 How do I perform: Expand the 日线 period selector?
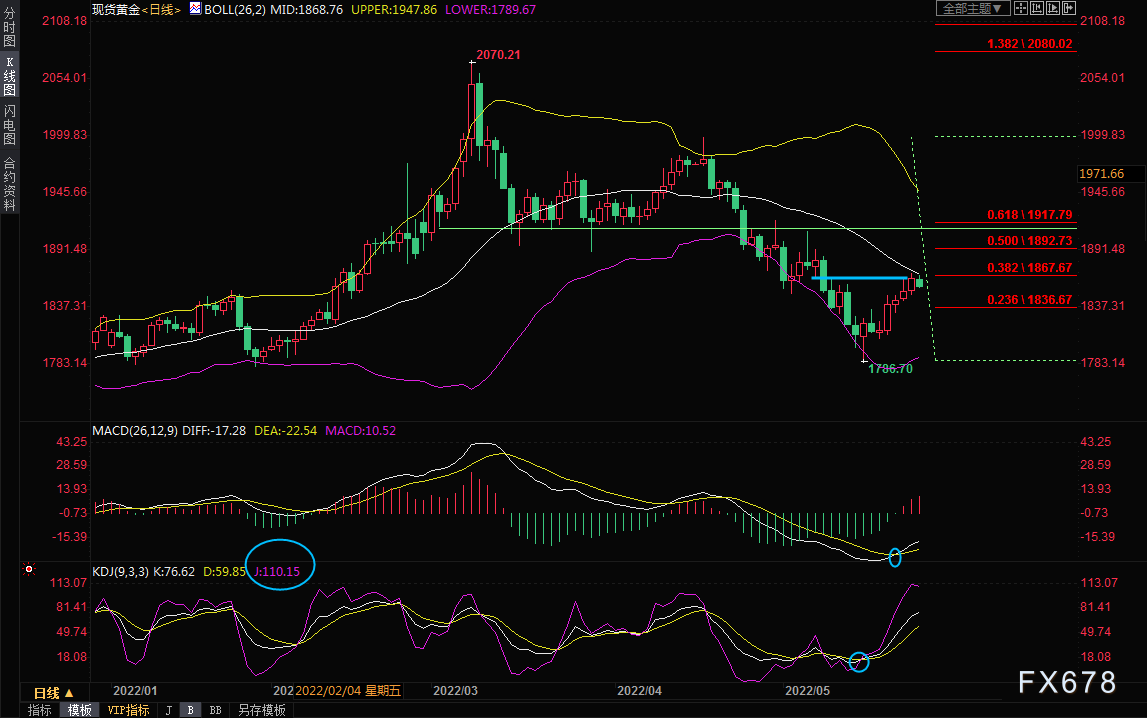pyautogui.click(x=53, y=692)
